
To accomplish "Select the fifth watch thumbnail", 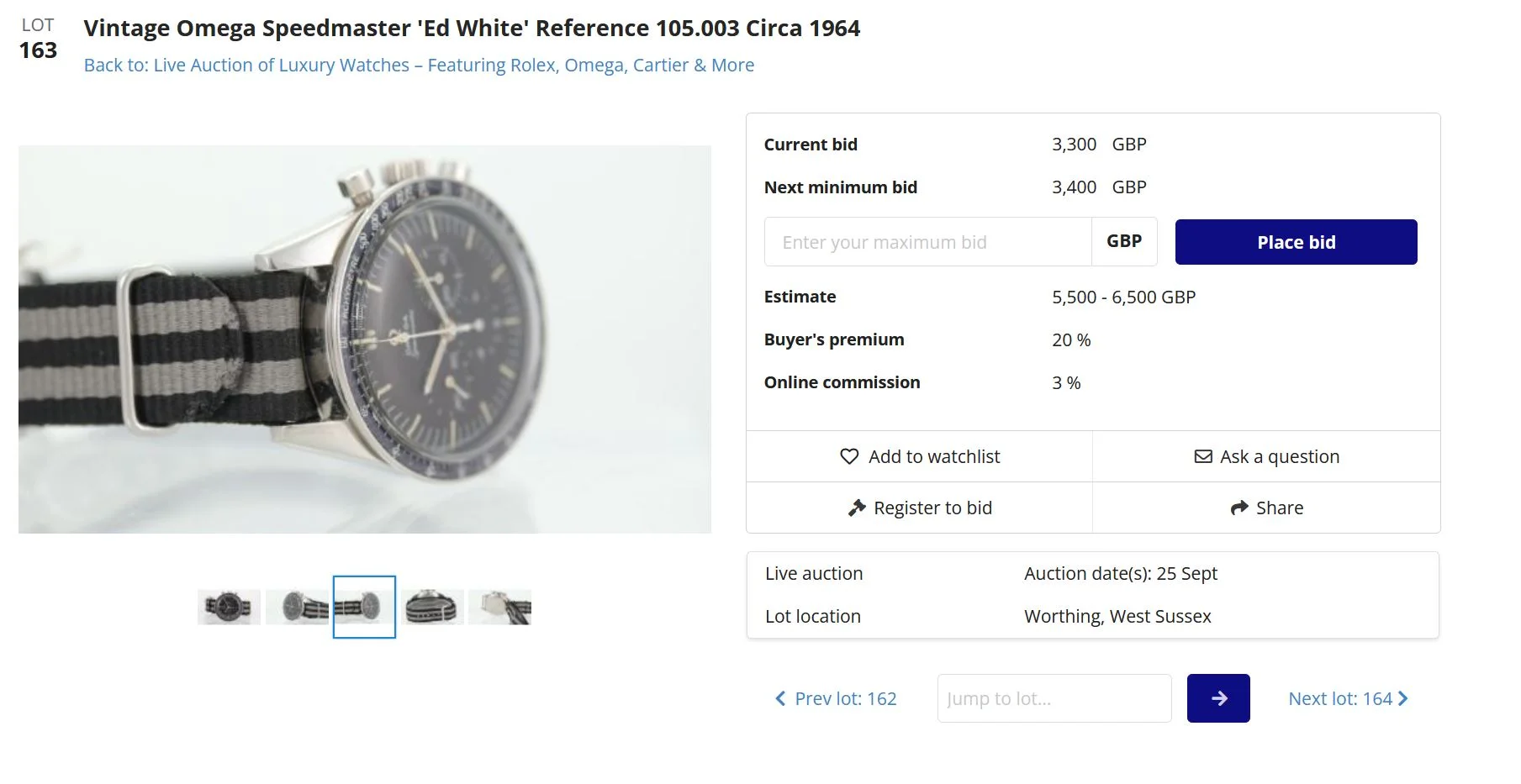I will [x=499, y=607].
